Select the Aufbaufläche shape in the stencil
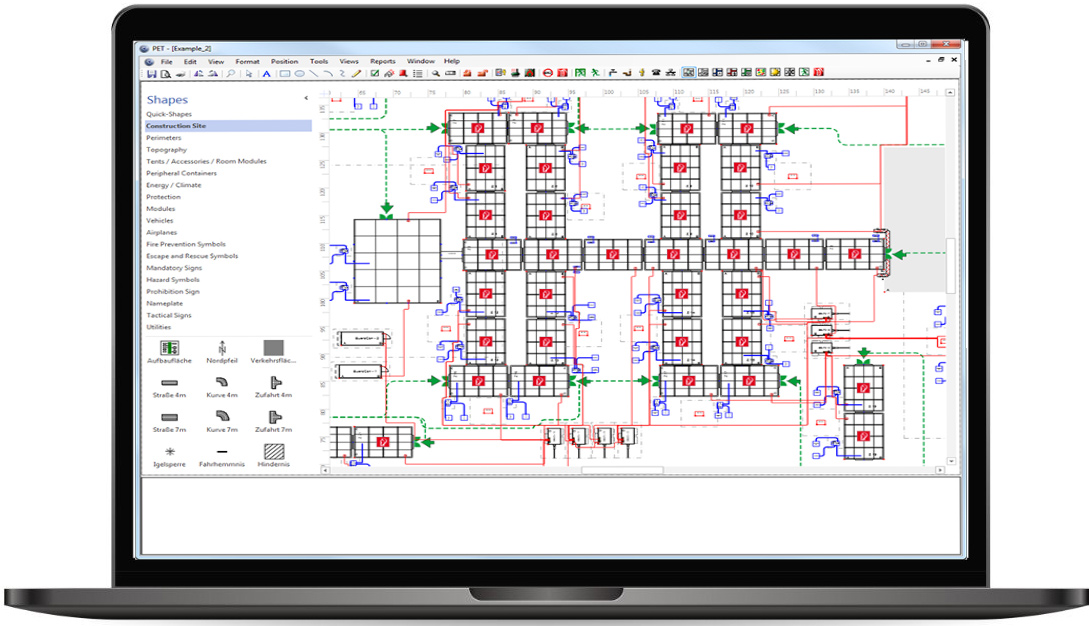The width and height of the screenshot is (1089, 626). (x=168, y=350)
